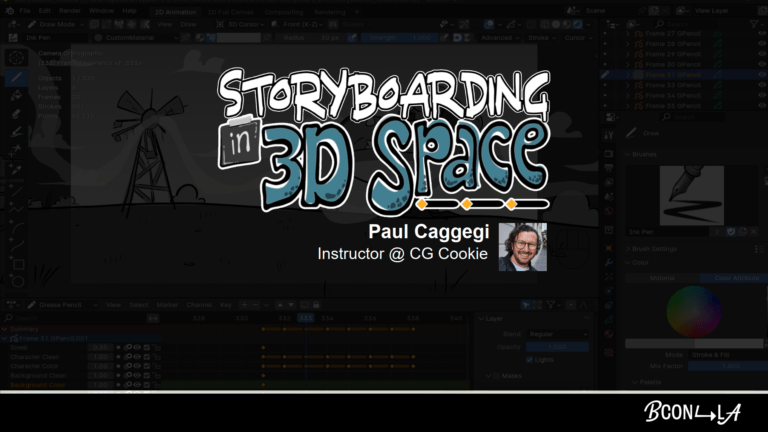This screenshot has width=768, height=432.
Task: Click the Ink Pen brush icon in tool header
Action: [x=13, y=38]
